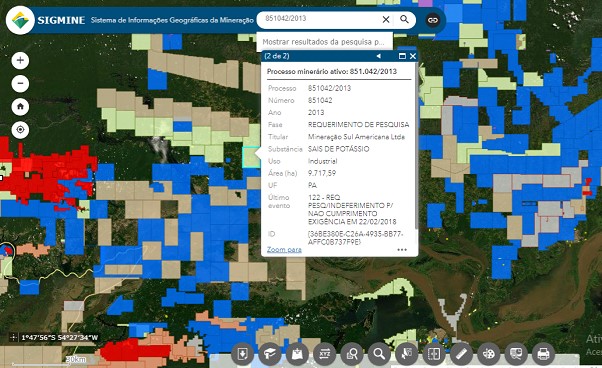Click the link share icon
This screenshot has height=368, width=602.
coord(433,20)
